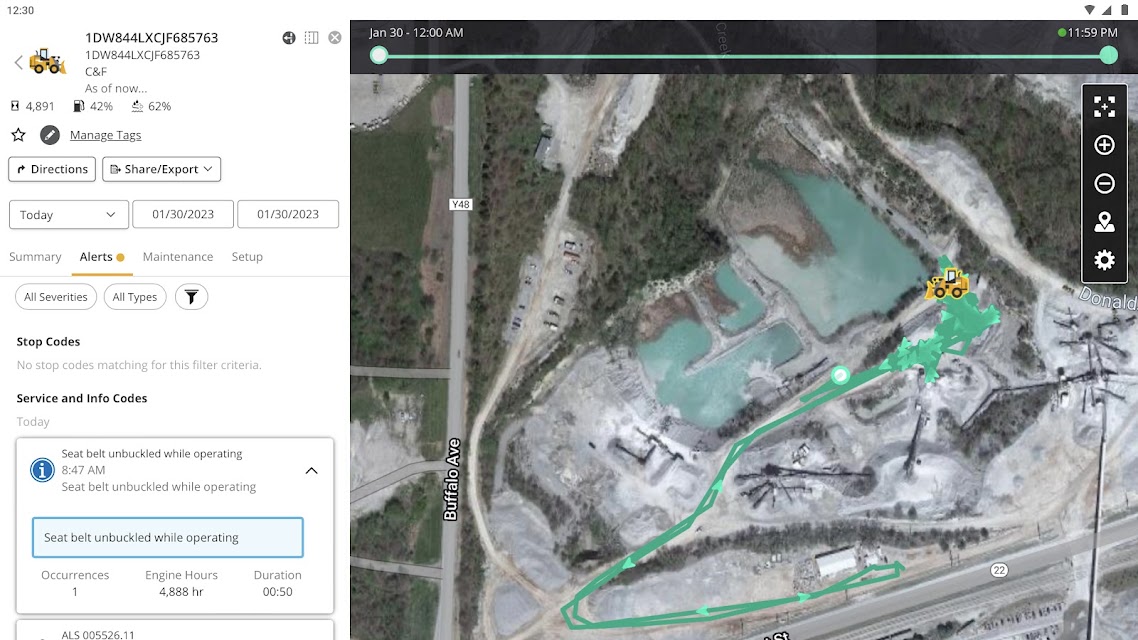Image resolution: width=1138 pixels, height=640 pixels.
Task: Select the start date field 01/30/2023
Action: (x=183, y=214)
